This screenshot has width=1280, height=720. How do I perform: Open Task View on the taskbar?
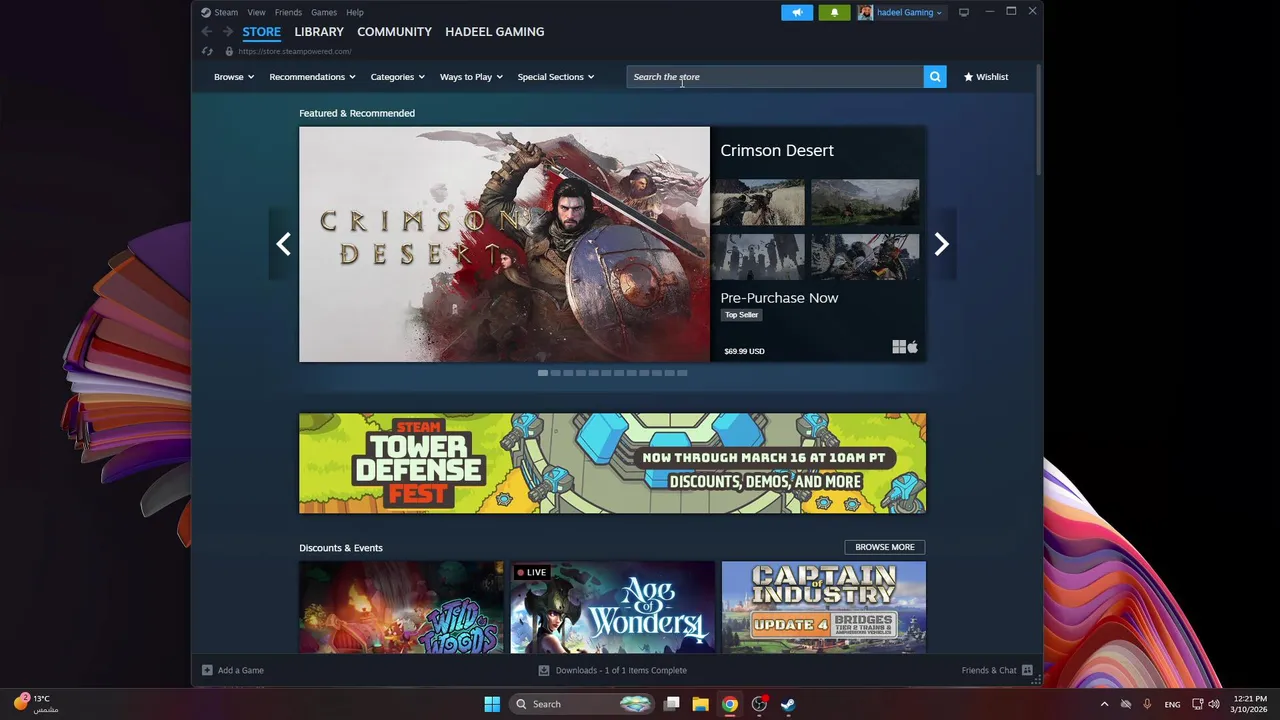[x=672, y=704]
